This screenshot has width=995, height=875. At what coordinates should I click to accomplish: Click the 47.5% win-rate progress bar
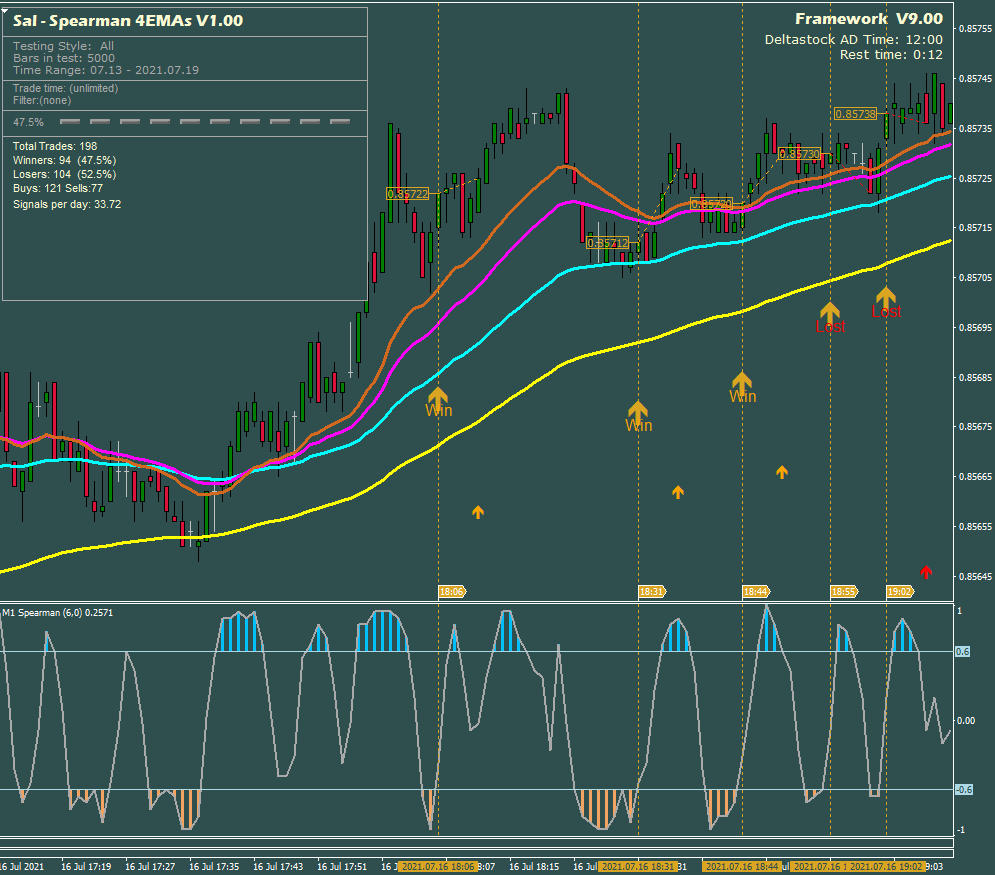[x=205, y=122]
